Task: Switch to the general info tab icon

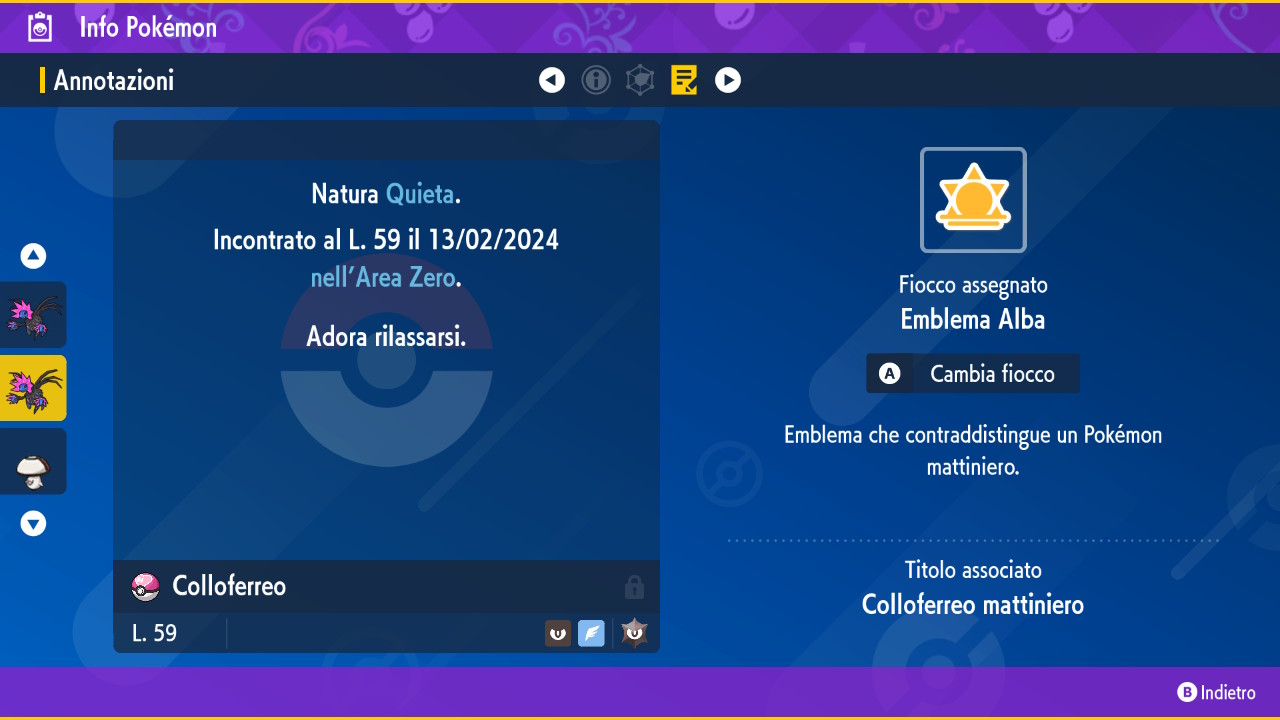Action: 596,80
